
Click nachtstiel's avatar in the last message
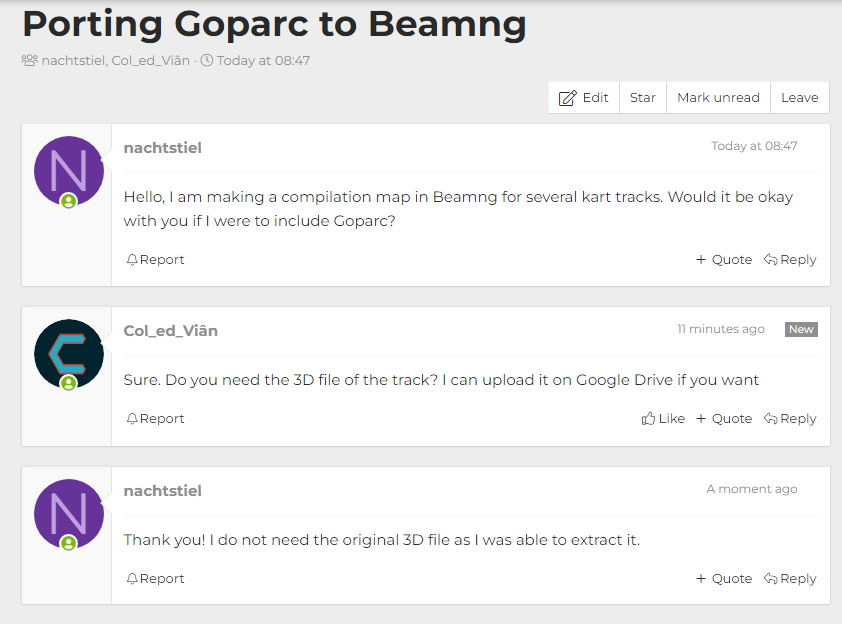68,514
